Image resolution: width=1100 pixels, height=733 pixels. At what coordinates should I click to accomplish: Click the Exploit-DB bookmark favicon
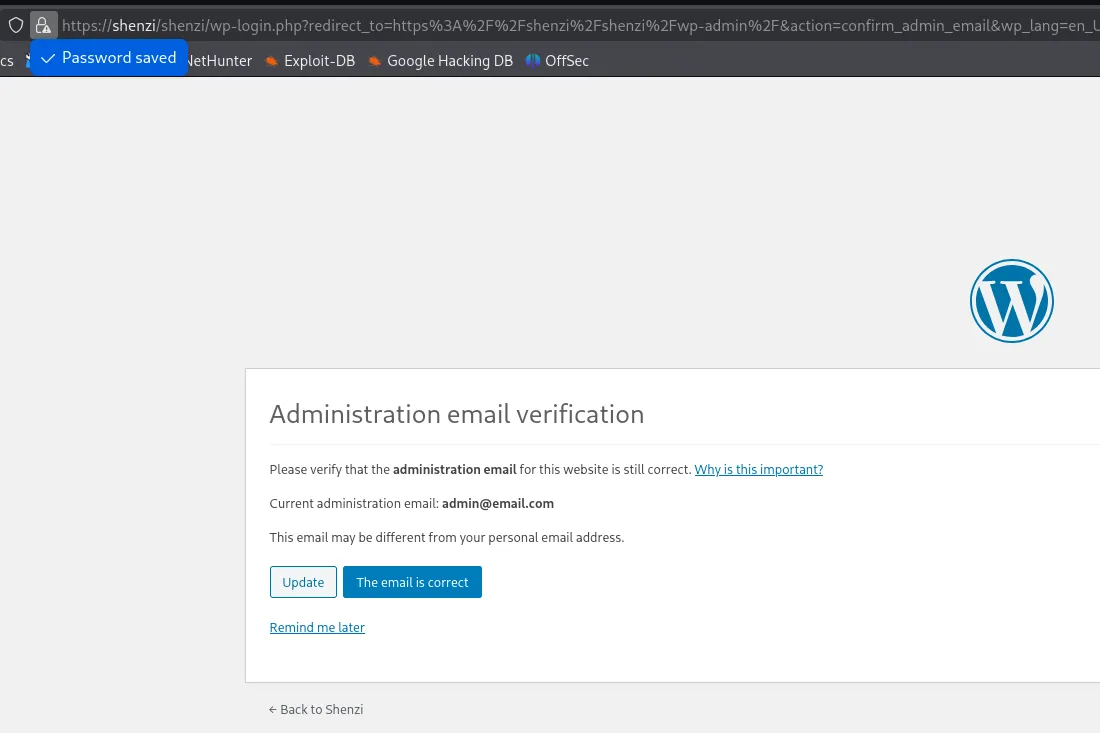(x=271, y=61)
